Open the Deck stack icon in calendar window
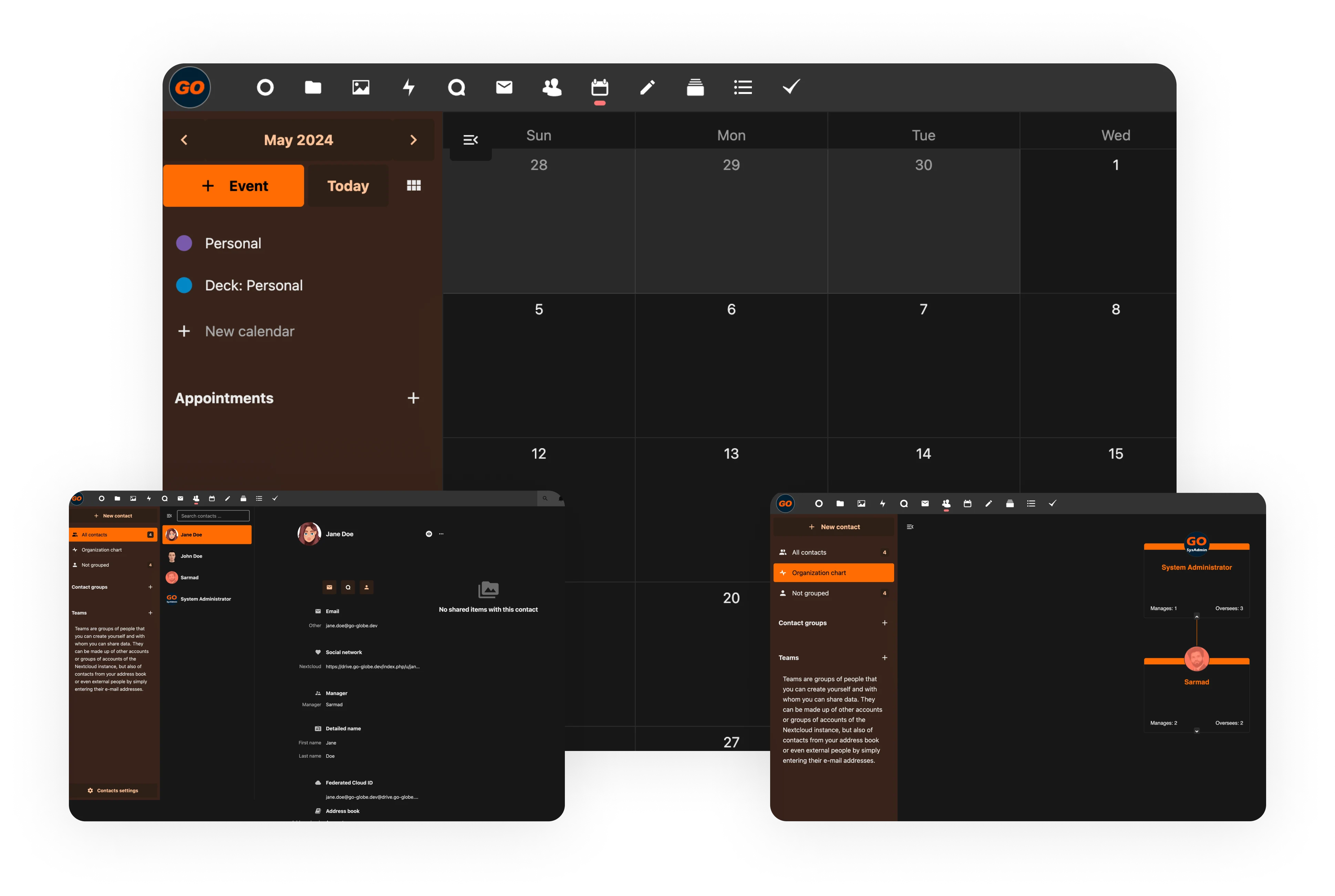 tap(695, 87)
